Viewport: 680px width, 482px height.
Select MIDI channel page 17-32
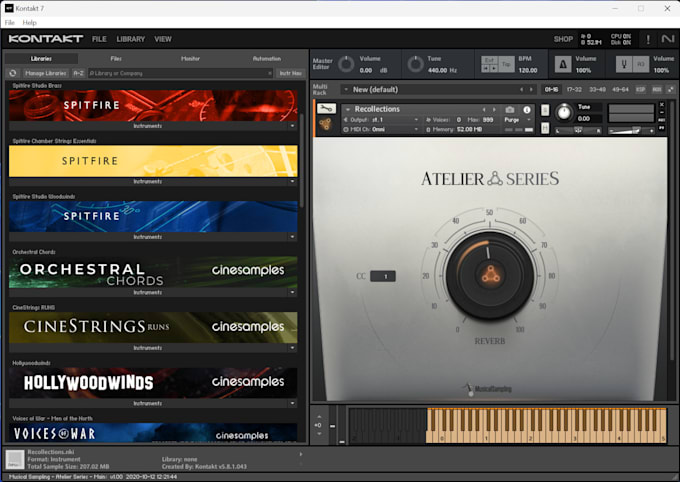click(574, 89)
